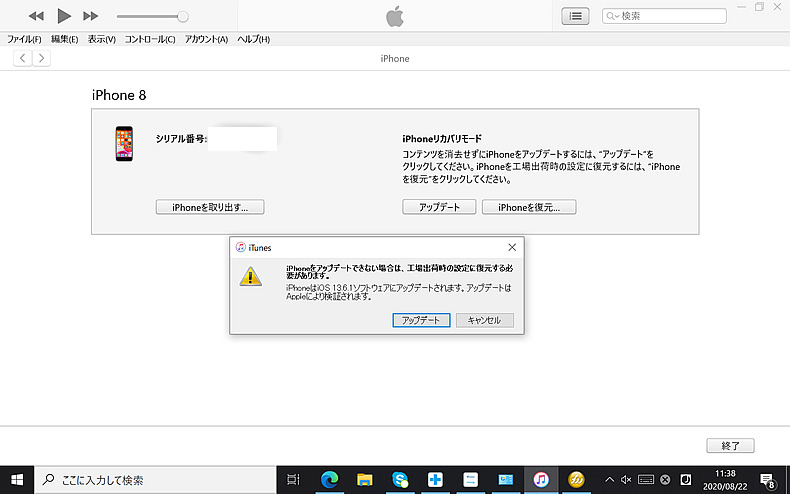
Task: Open File Explorer from the taskbar
Action: (364, 479)
